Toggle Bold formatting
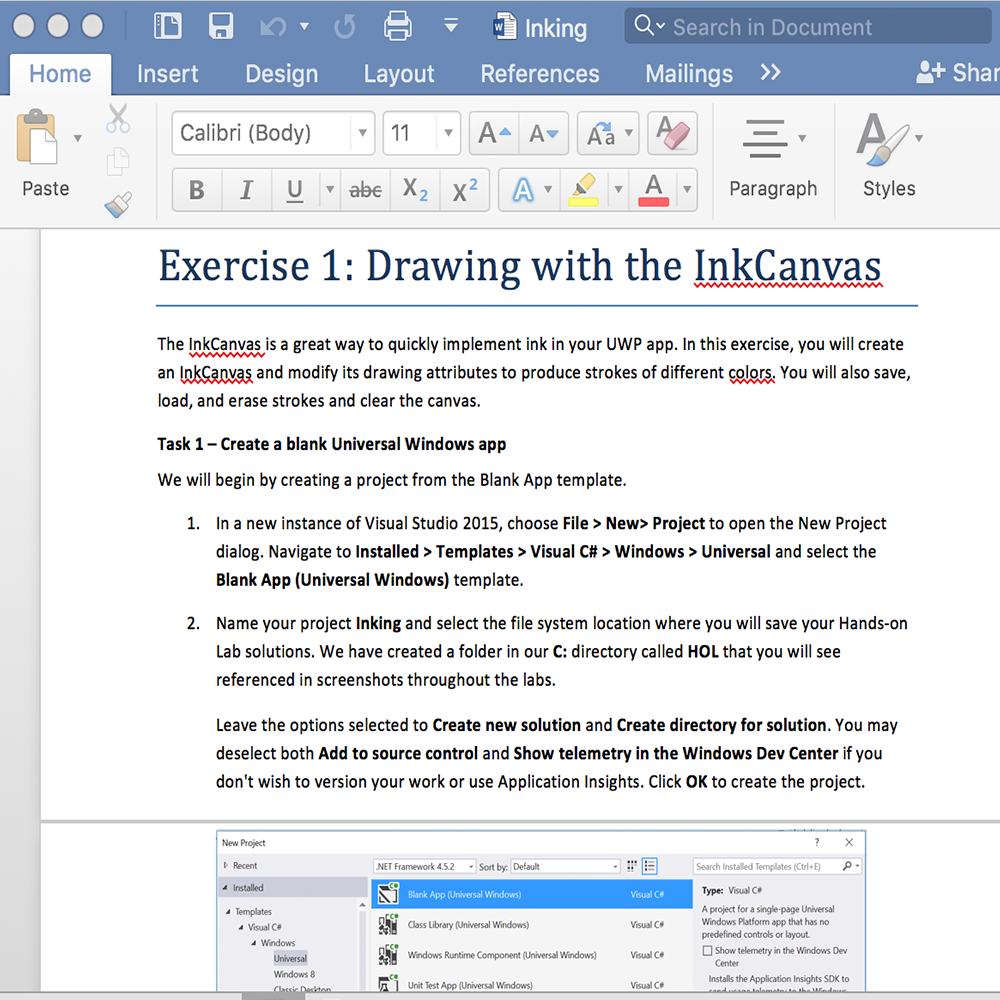Image resolution: width=1000 pixels, height=1000 pixels. pyautogui.click(x=197, y=189)
